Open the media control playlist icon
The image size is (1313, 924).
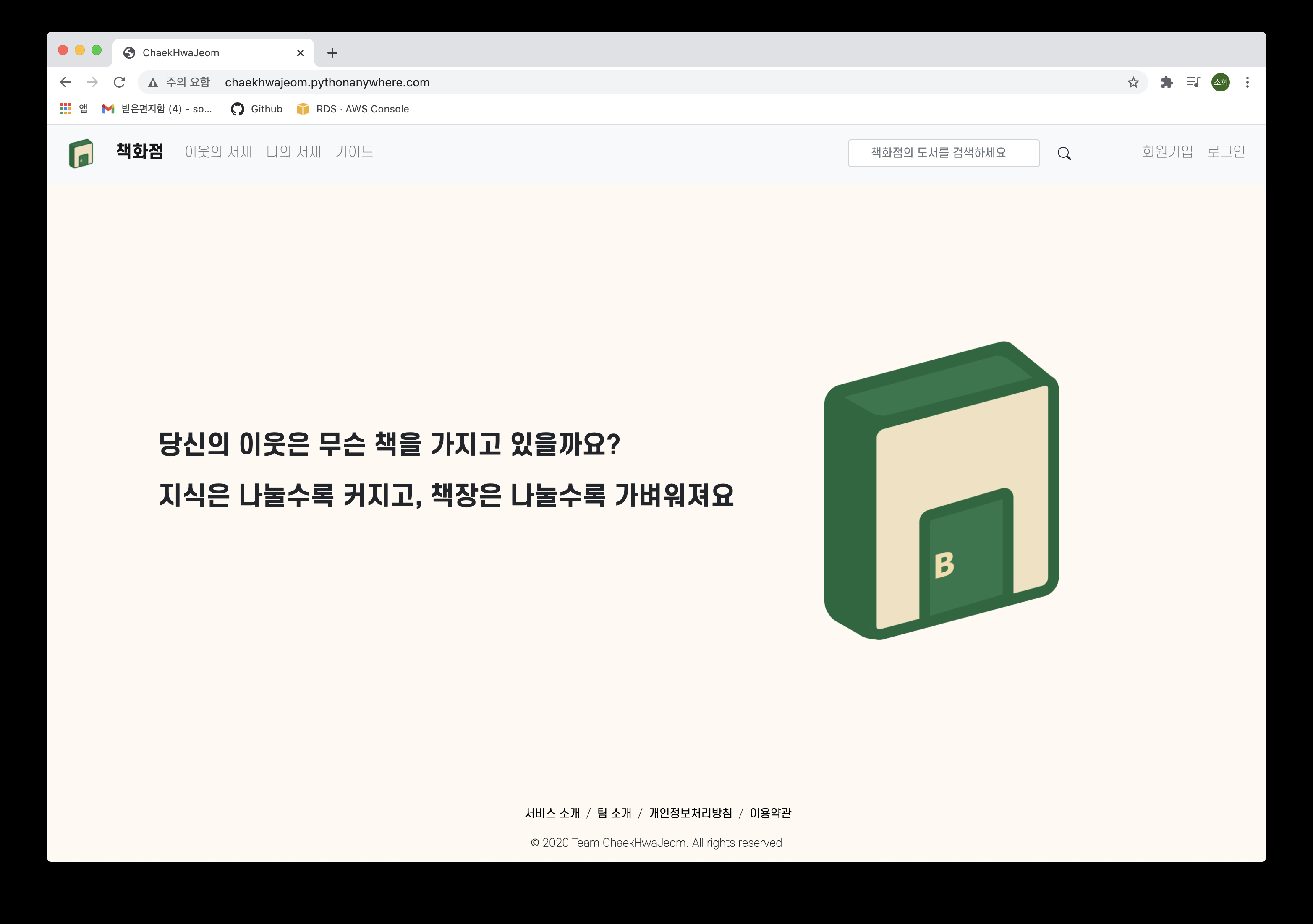[x=1193, y=82]
